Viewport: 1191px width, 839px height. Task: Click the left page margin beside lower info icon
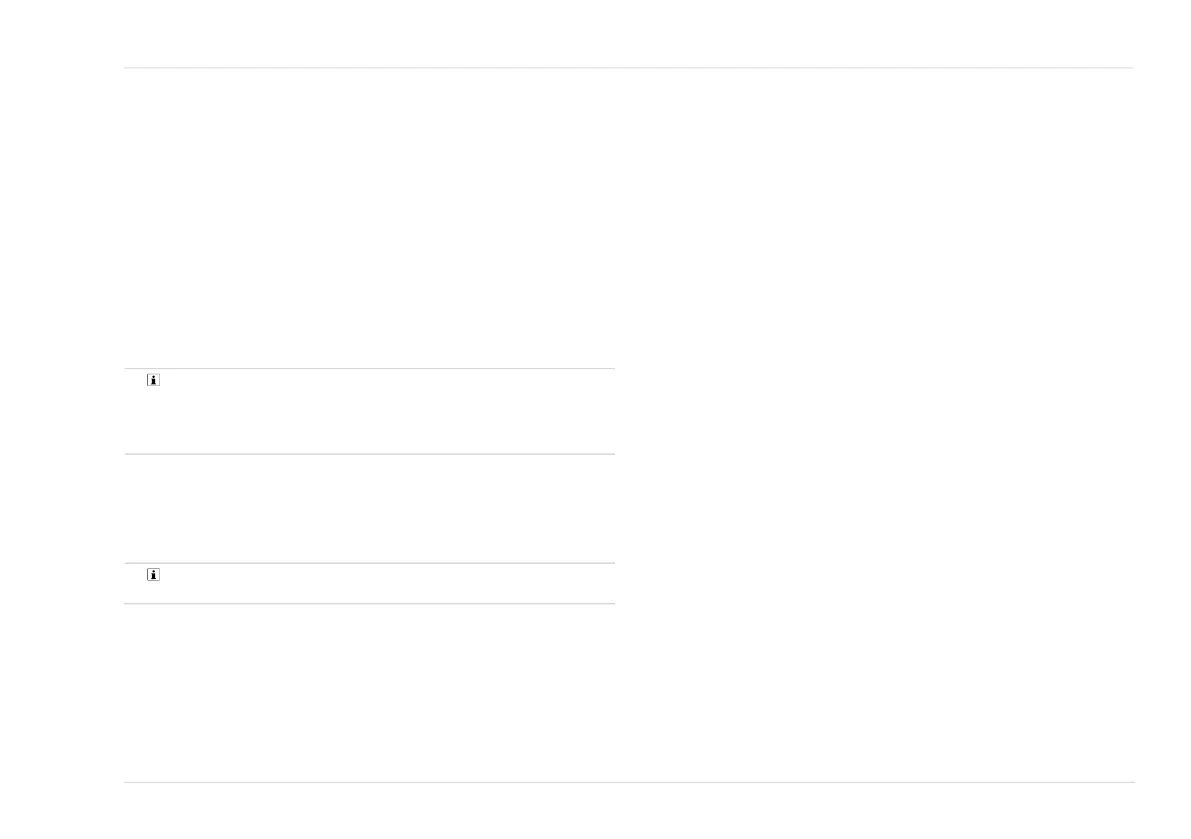click(x=60, y=576)
